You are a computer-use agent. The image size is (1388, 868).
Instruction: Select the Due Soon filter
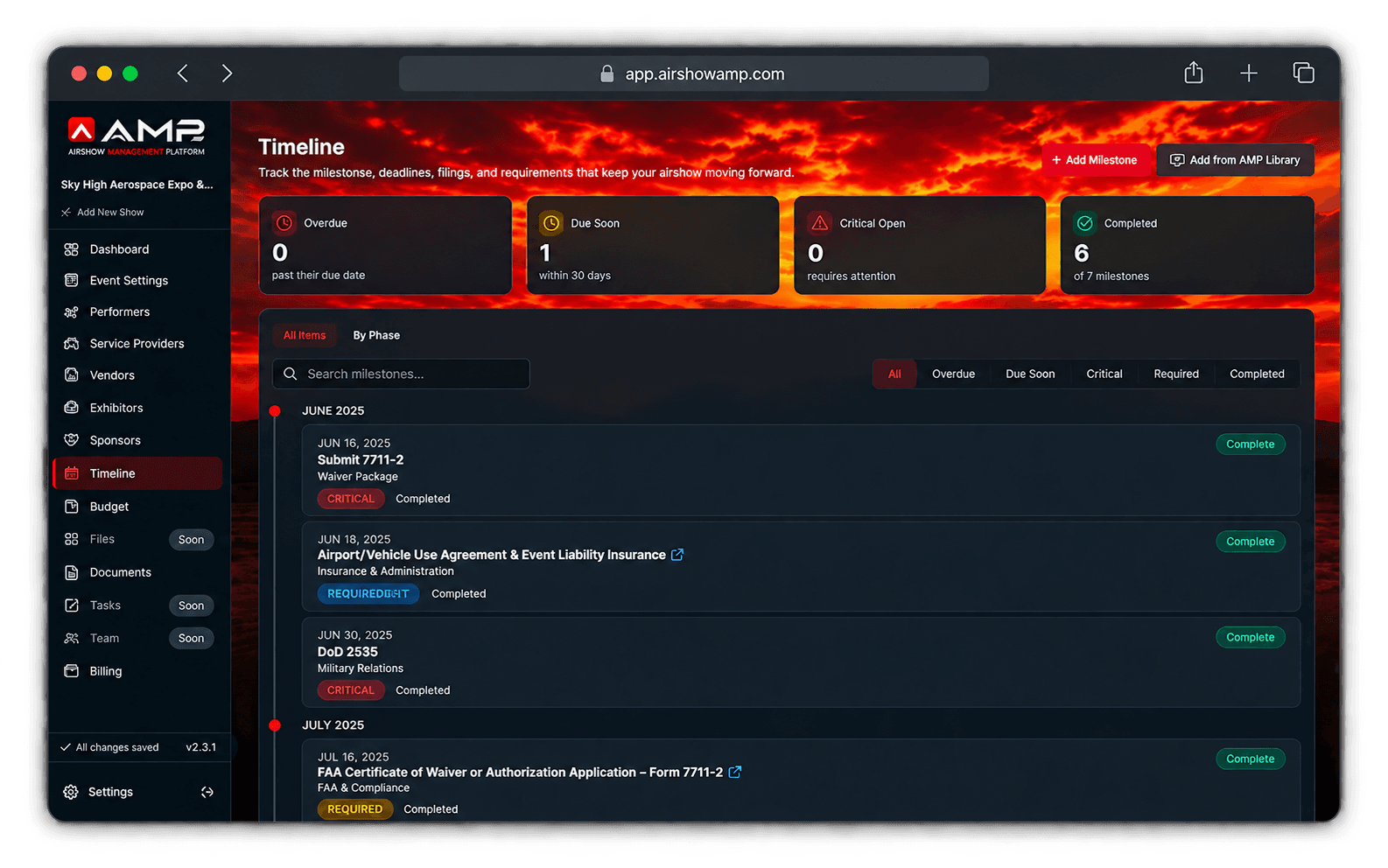point(1030,374)
